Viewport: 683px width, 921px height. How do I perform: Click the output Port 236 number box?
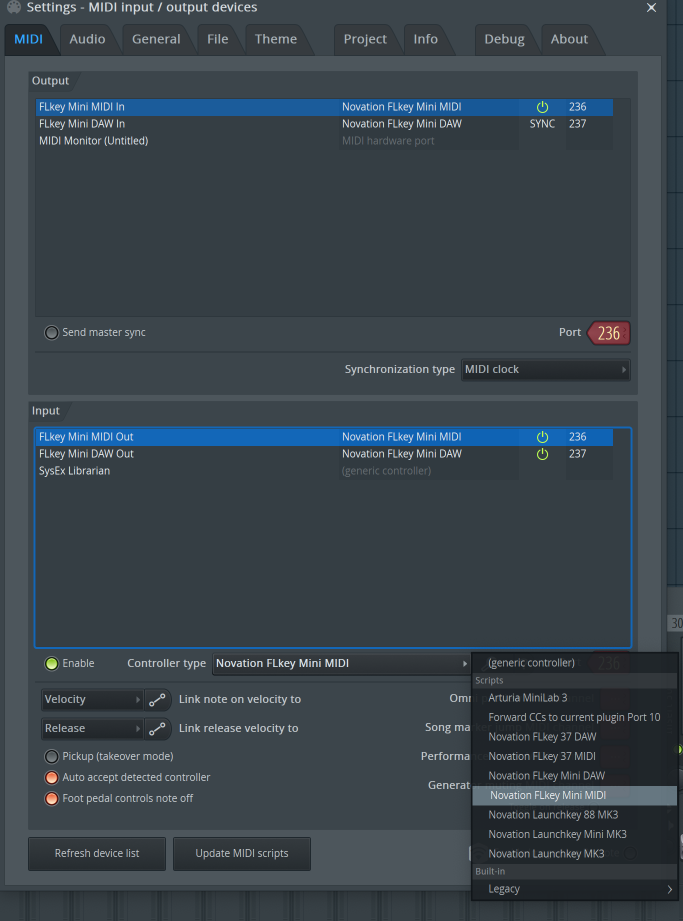point(609,334)
